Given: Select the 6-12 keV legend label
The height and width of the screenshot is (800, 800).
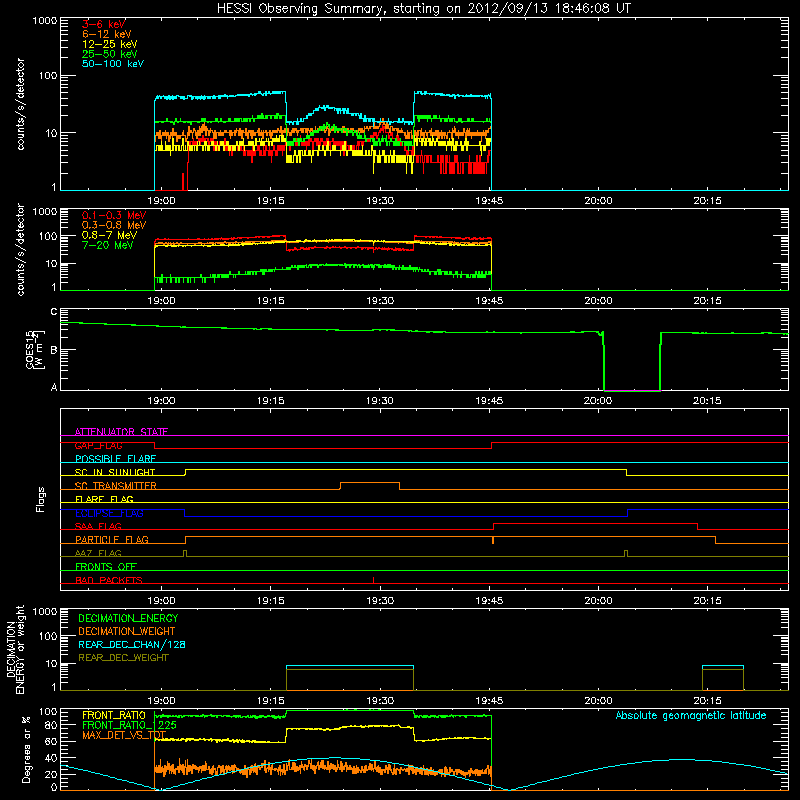Looking at the screenshot, I should (107, 34).
